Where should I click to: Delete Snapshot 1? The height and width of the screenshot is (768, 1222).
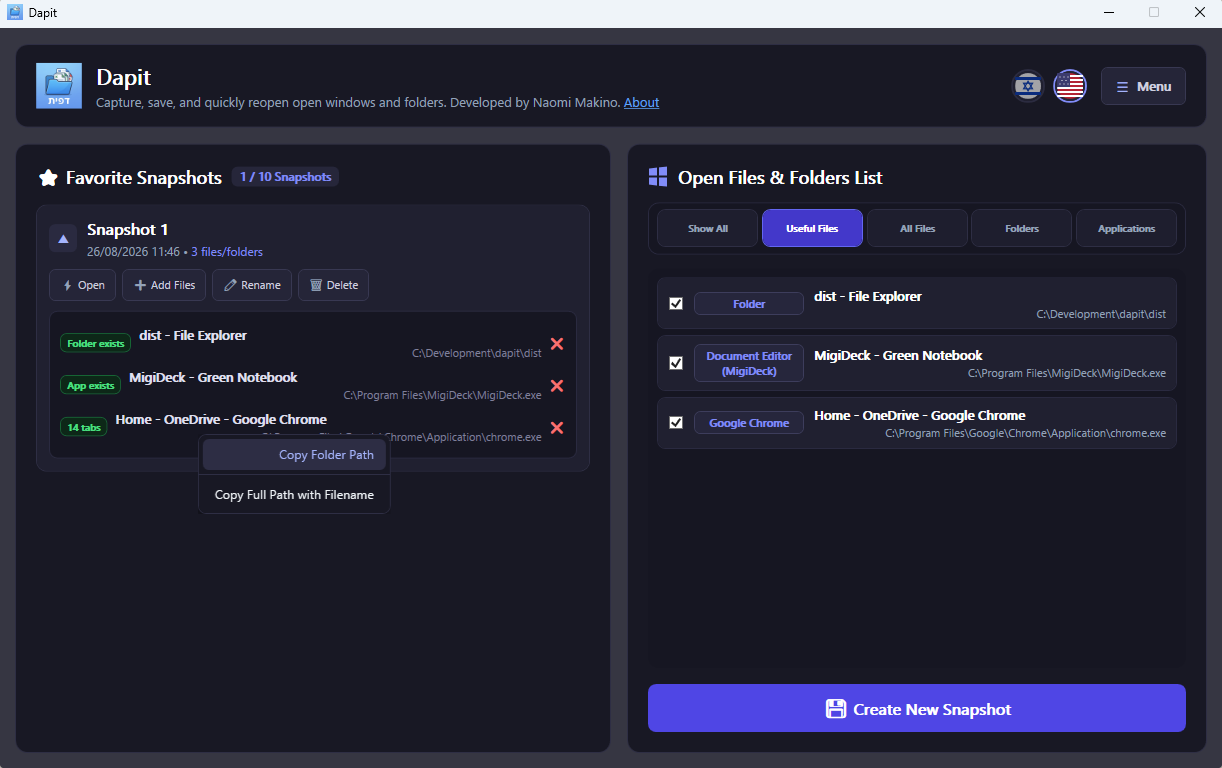tap(334, 285)
